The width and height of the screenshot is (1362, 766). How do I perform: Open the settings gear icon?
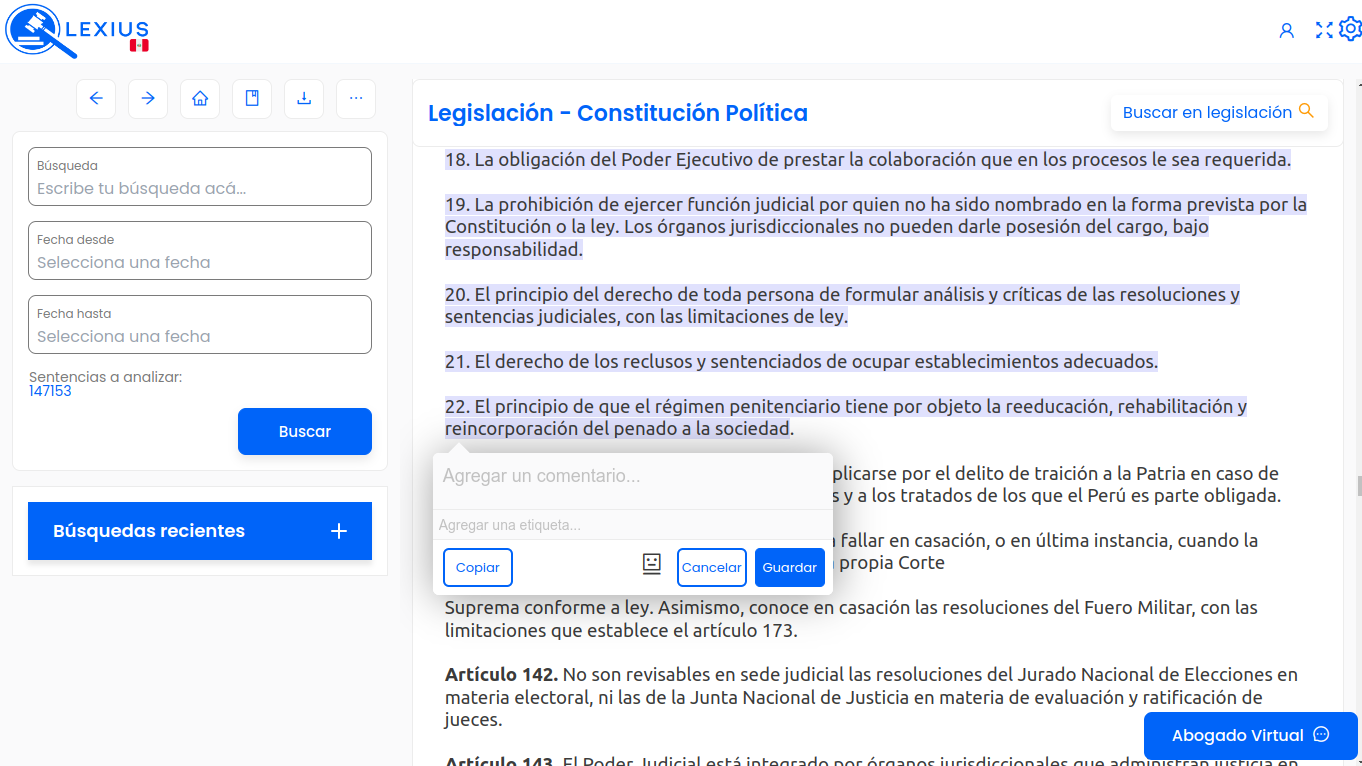(x=1350, y=29)
